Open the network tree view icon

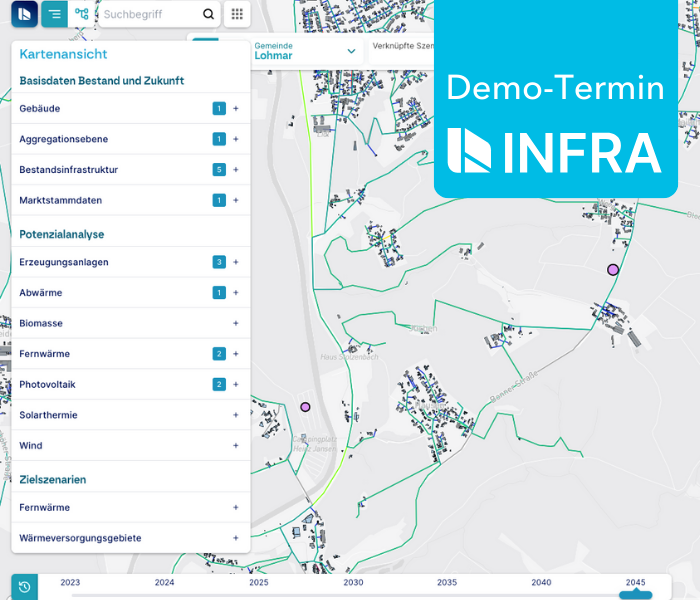(81, 14)
